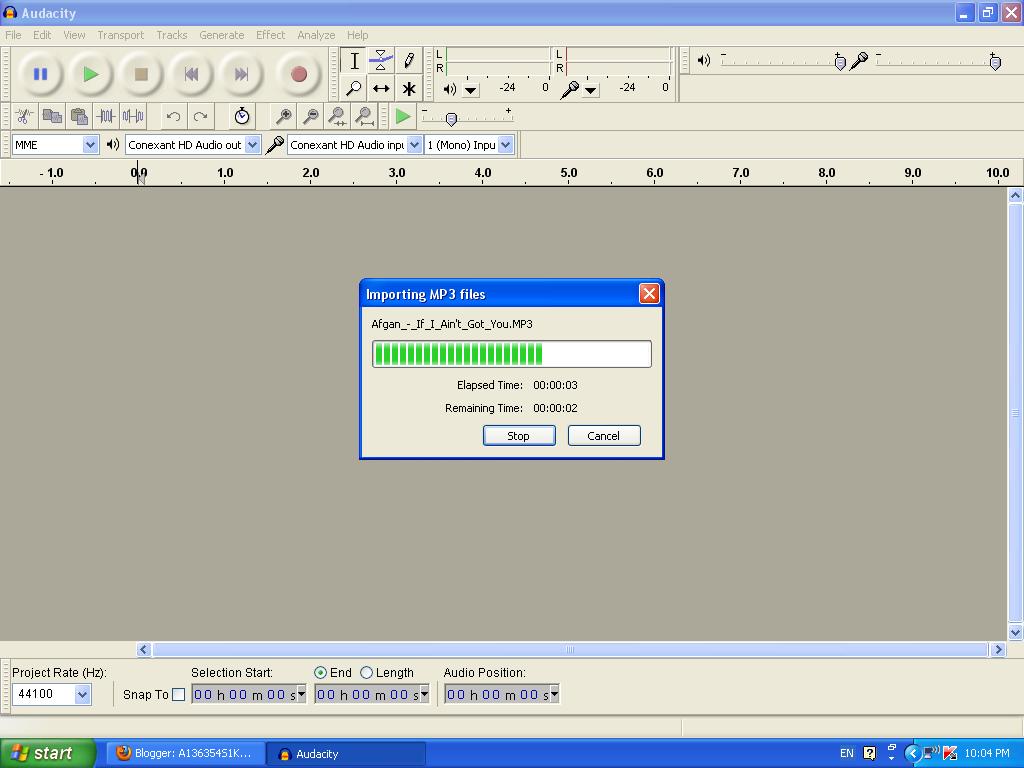Click the Stop transport button

coord(141,74)
